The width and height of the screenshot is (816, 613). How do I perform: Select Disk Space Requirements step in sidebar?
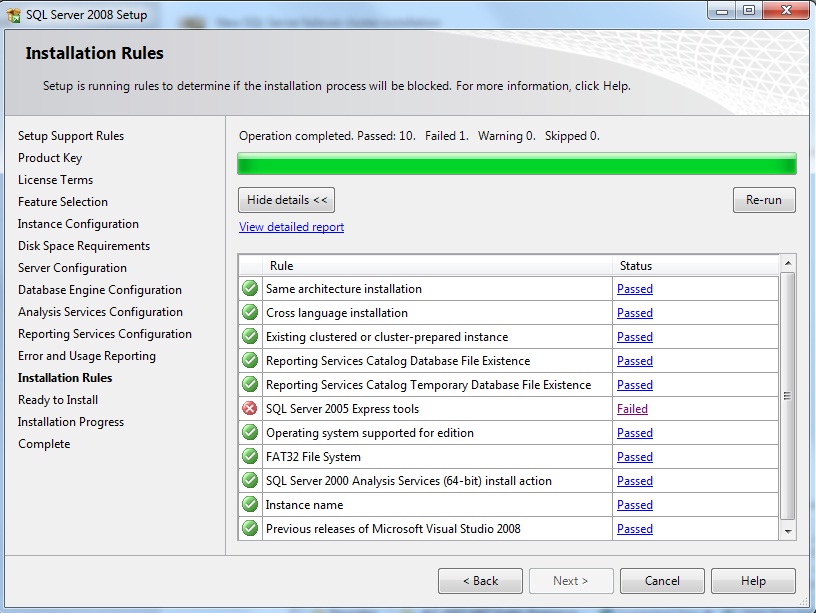click(84, 246)
